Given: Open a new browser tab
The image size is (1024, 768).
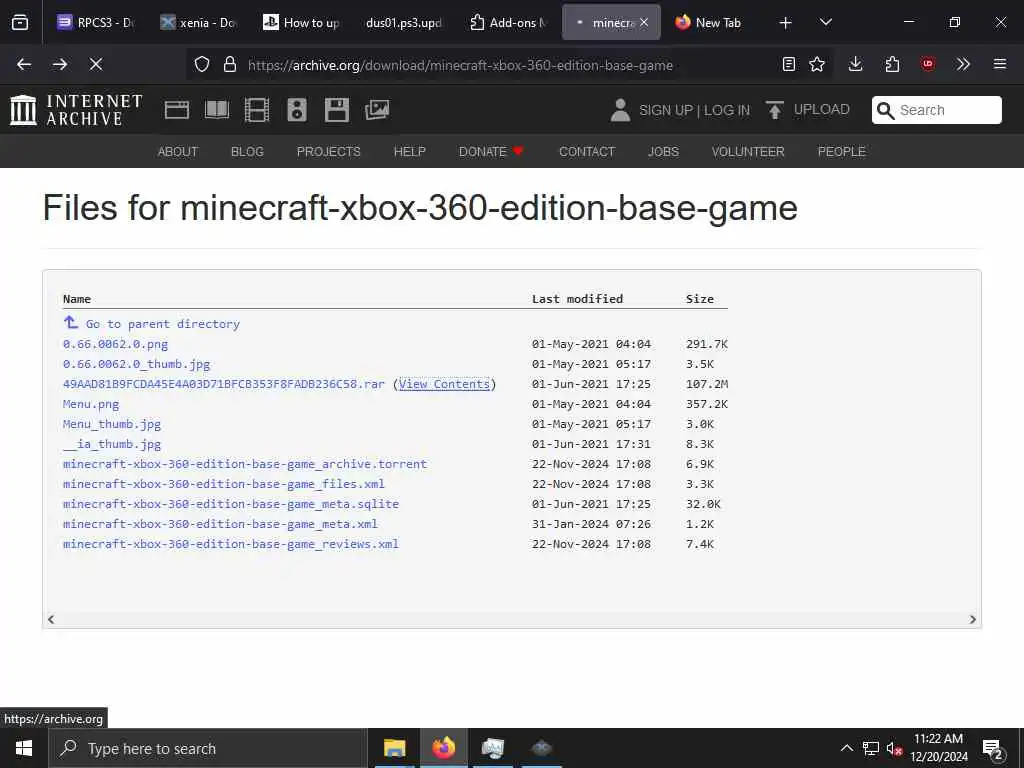Looking at the screenshot, I should click(x=786, y=23).
